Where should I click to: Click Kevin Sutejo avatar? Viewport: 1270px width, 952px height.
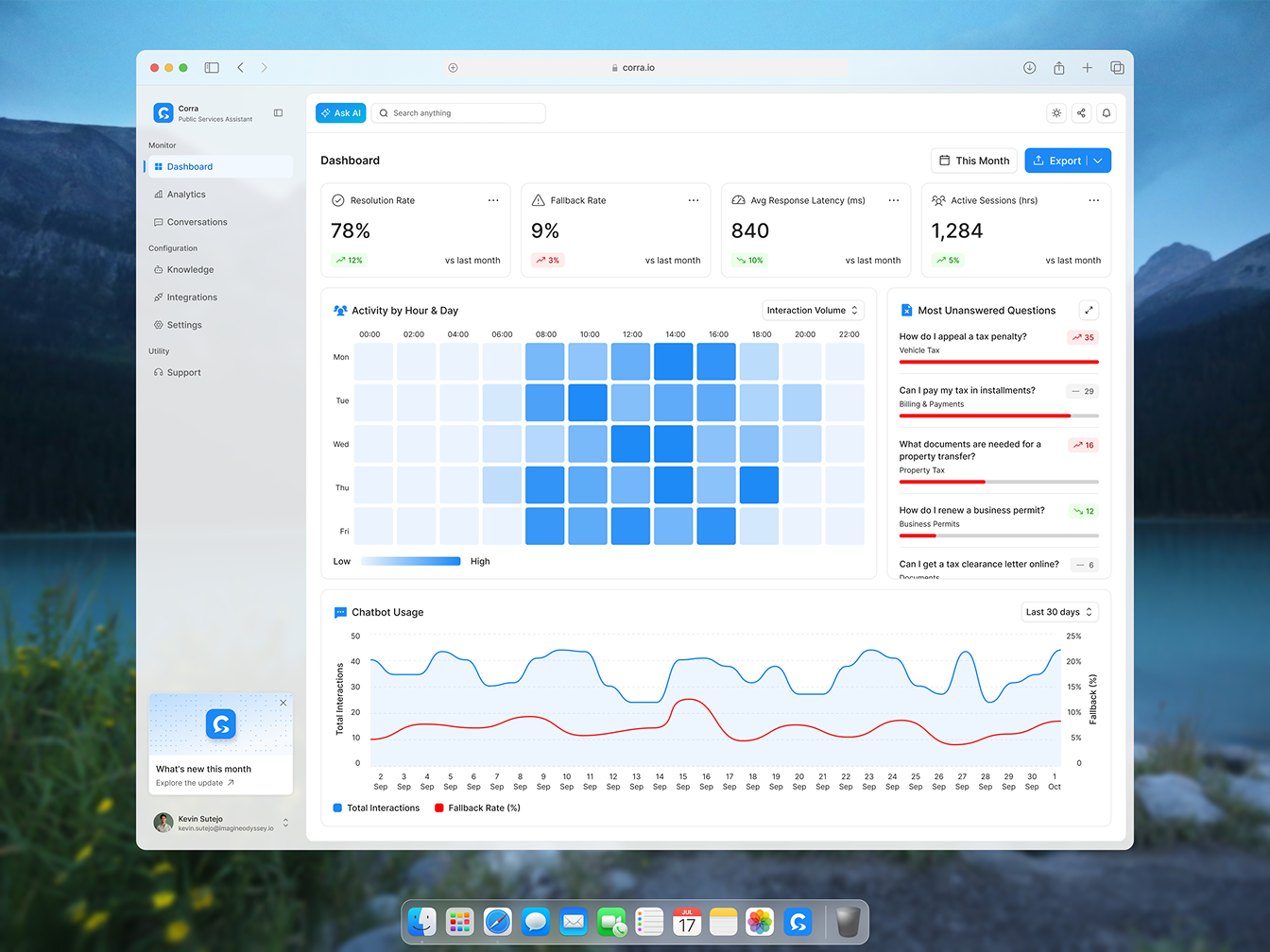click(163, 823)
